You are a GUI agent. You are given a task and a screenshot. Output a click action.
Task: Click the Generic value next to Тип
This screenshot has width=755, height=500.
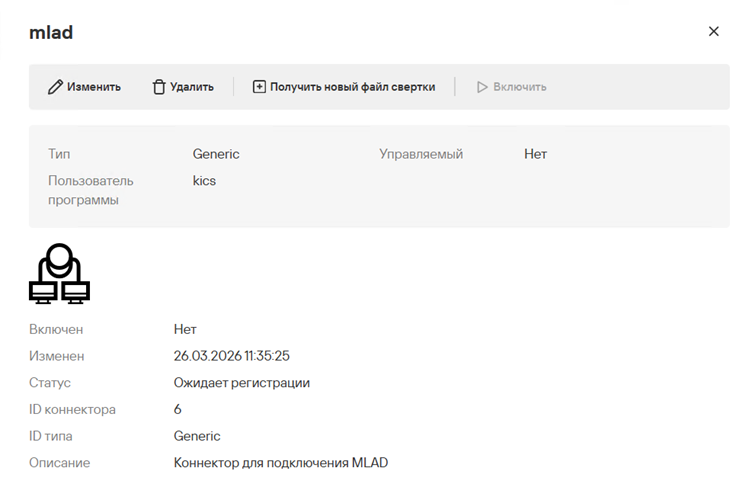(216, 154)
